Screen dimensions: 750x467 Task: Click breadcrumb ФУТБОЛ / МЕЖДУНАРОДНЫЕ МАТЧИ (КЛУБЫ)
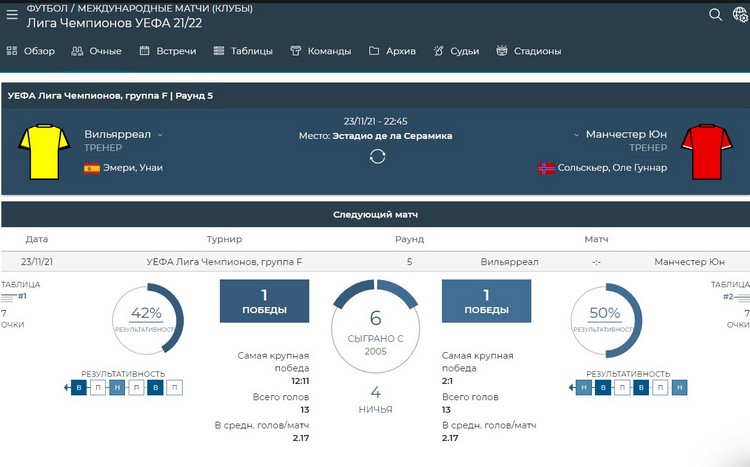(140, 8)
